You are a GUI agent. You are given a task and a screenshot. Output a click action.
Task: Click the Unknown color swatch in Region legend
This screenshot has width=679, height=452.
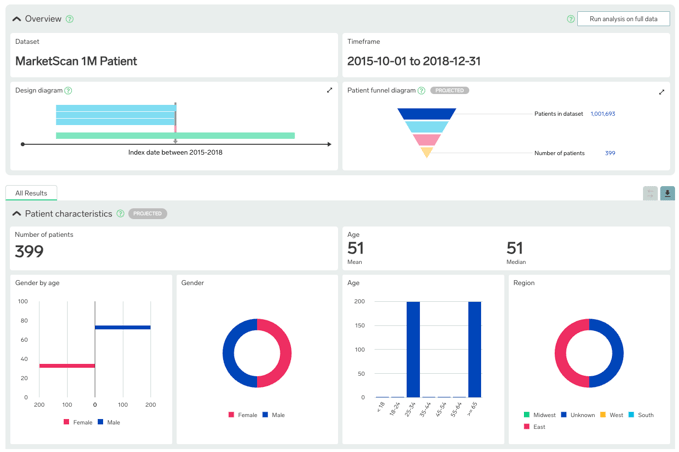(564, 415)
